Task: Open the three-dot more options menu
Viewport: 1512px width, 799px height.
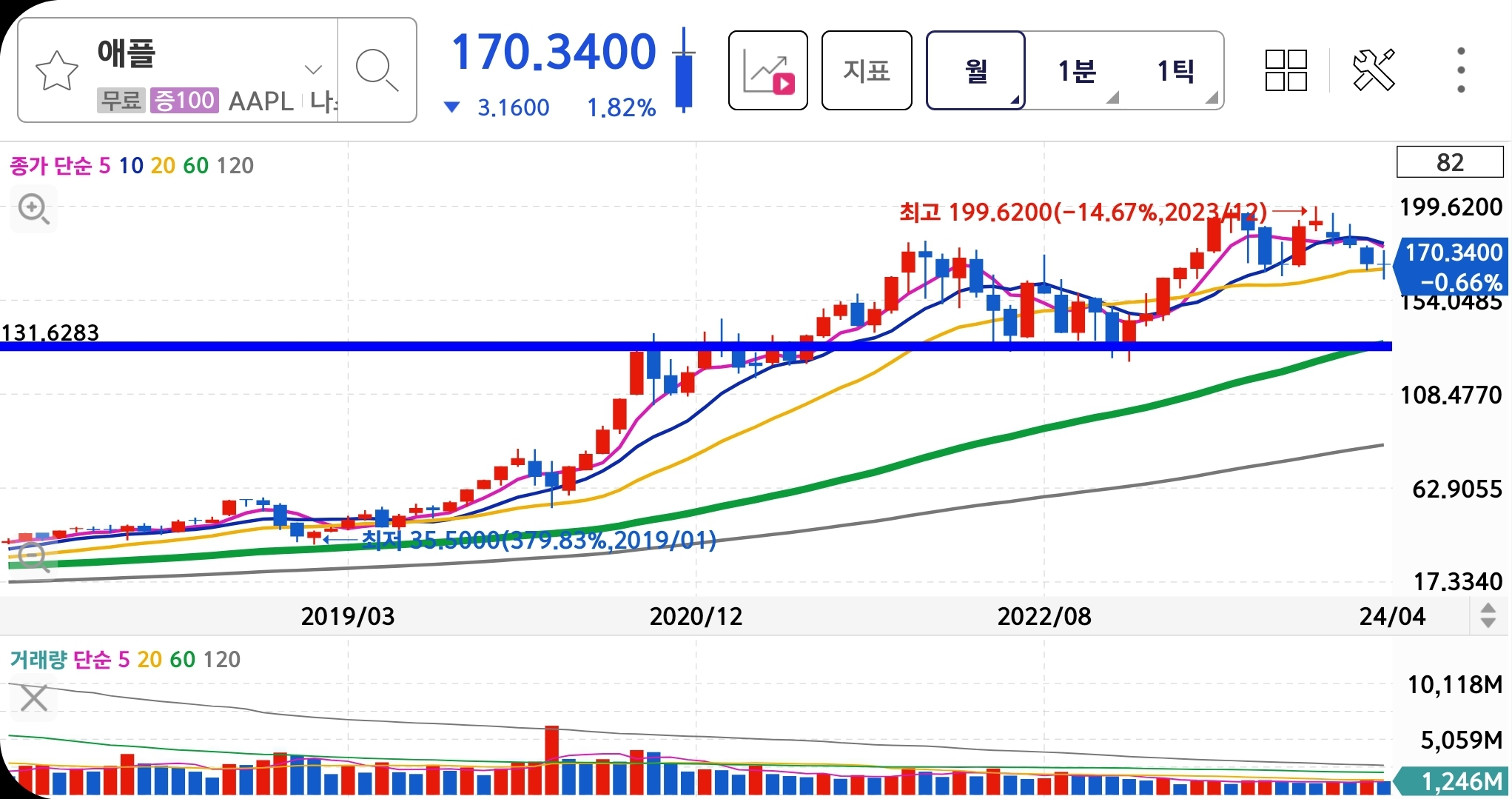Action: click(x=1461, y=70)
